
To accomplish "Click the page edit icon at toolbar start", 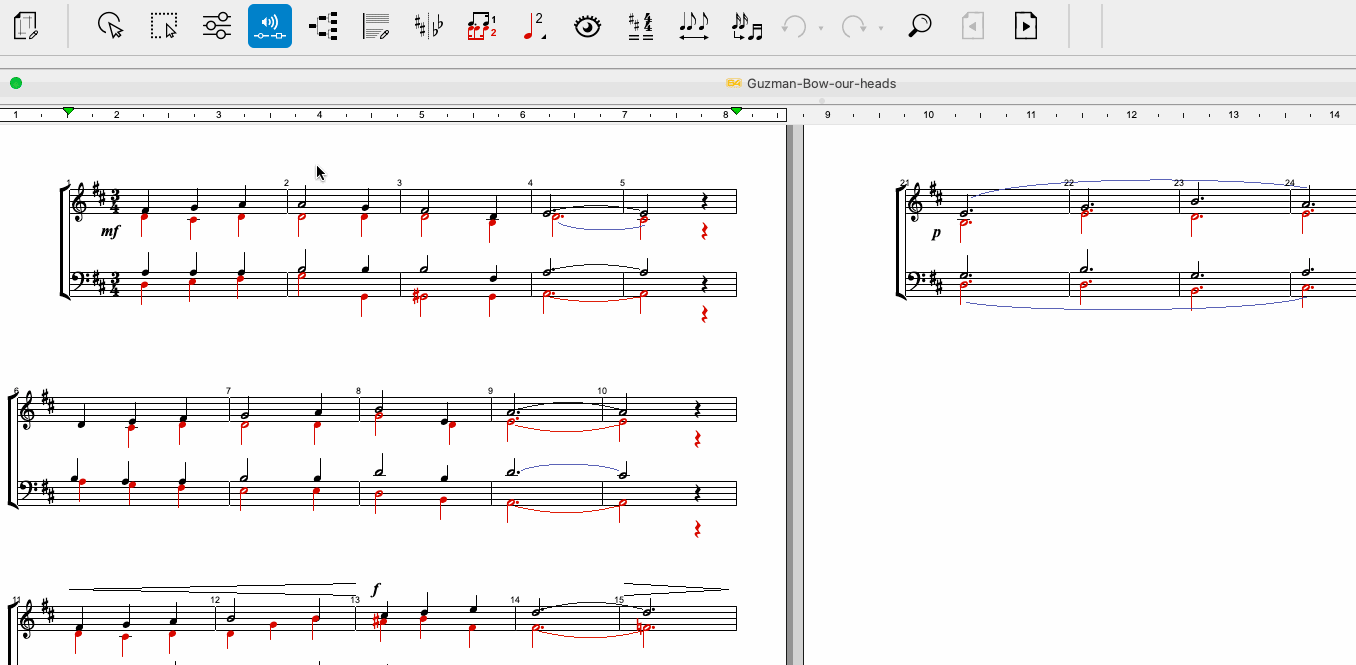I will point(26,26).
